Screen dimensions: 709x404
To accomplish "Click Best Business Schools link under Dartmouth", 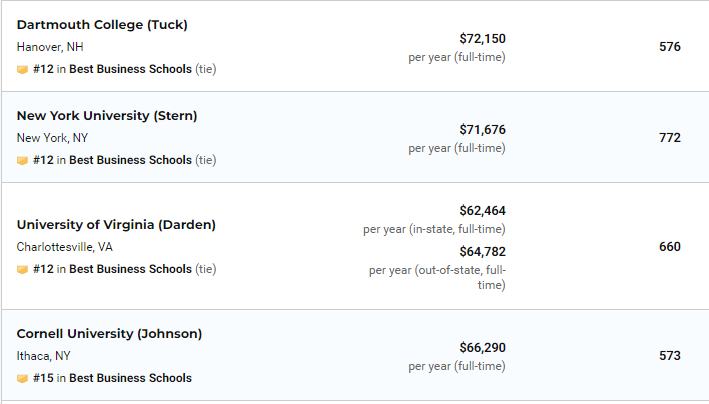I will 130,70.
